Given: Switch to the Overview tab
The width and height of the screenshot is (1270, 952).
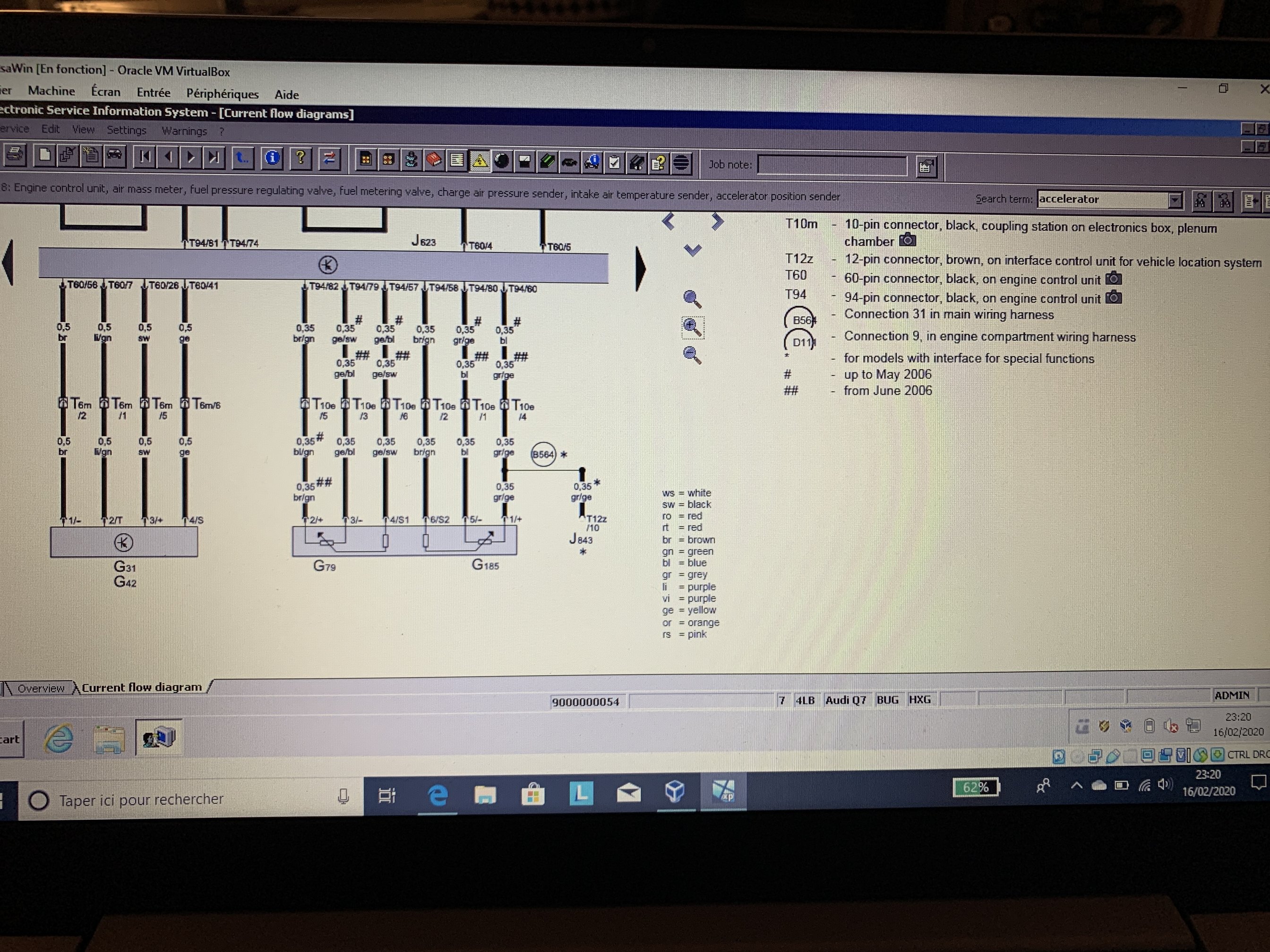Looking at the screenshot, I should pos(40,688).
